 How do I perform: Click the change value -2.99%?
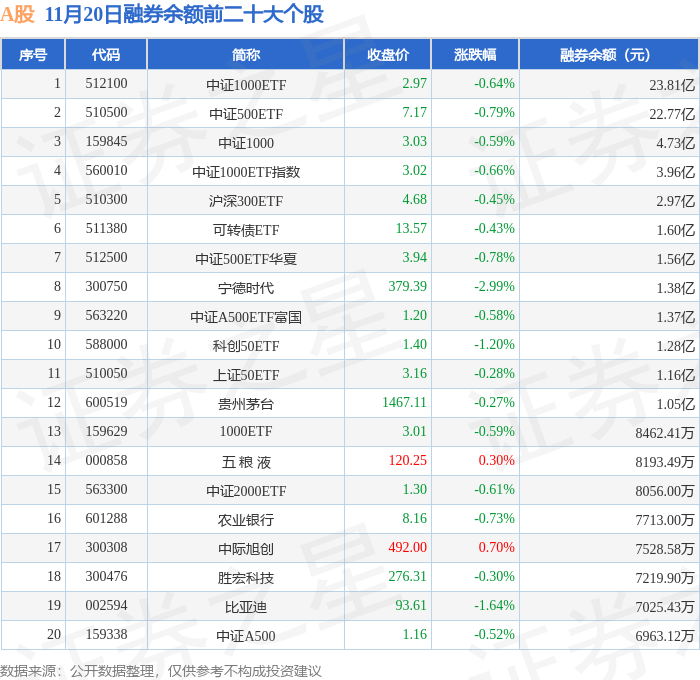pyautogui.click(x=494, y=286)
